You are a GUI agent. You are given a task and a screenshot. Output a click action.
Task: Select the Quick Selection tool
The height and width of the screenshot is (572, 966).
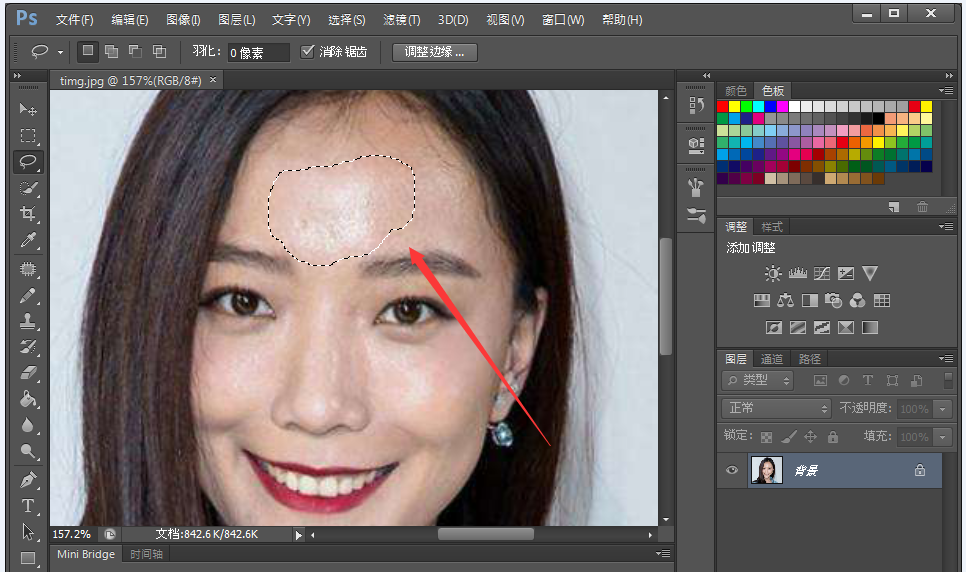coord(28,188)
